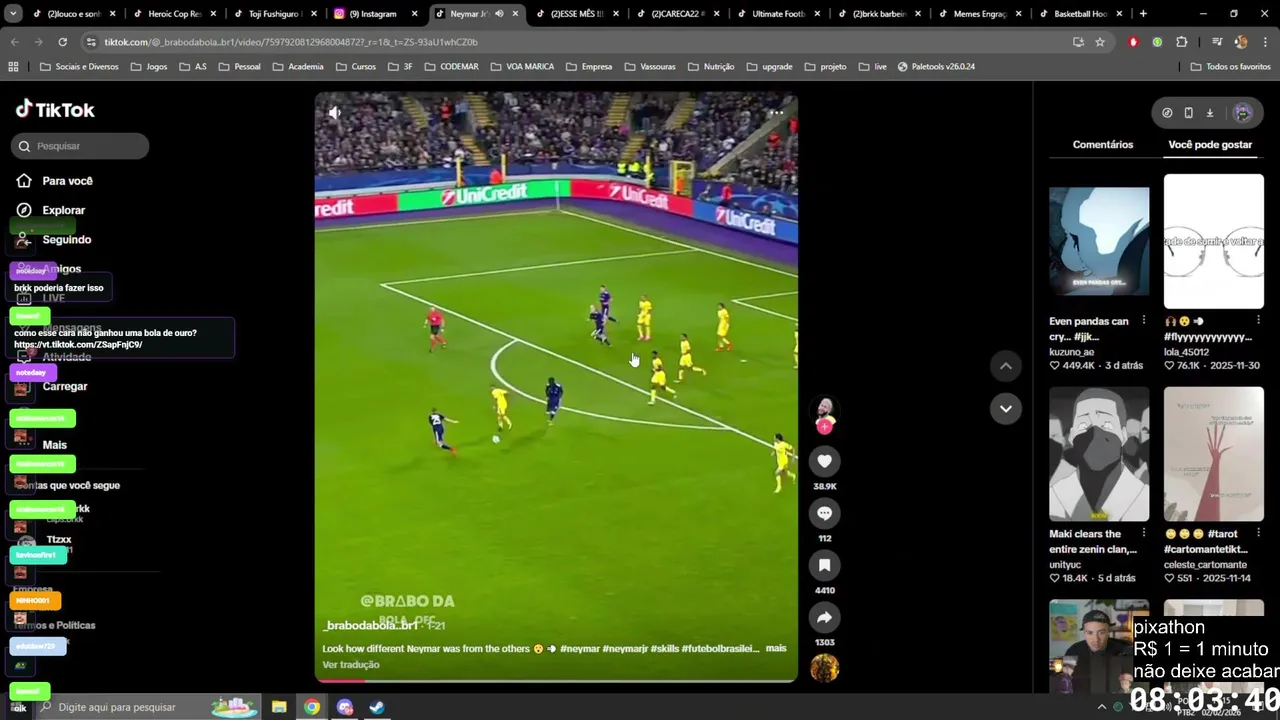Click 'Ver tradução' under the caption
1280x720 pixels.
pyautogui.click(x=351, y=665)
